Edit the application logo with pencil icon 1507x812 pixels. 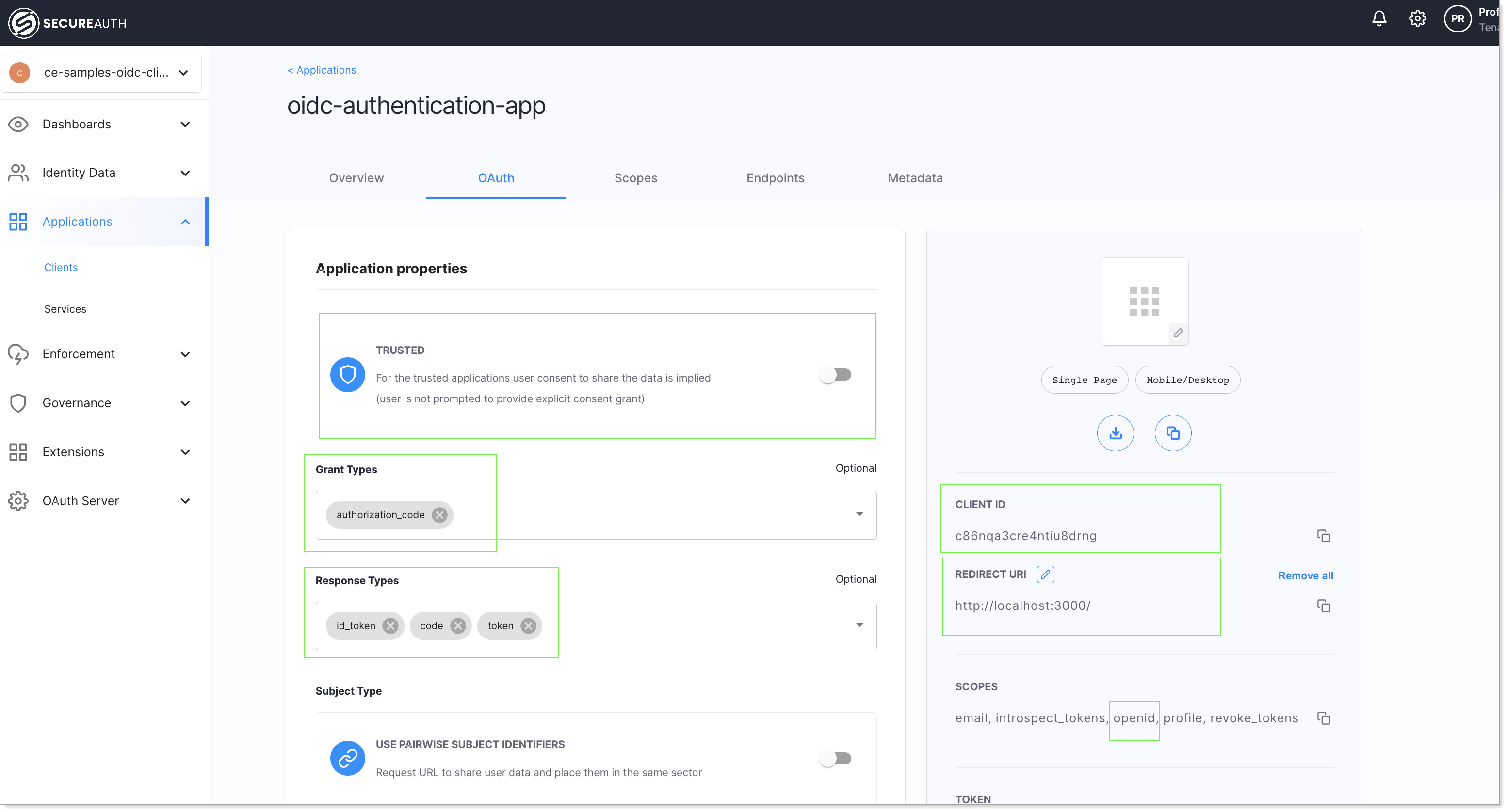pyautogui.click(x=1178, y=333)
